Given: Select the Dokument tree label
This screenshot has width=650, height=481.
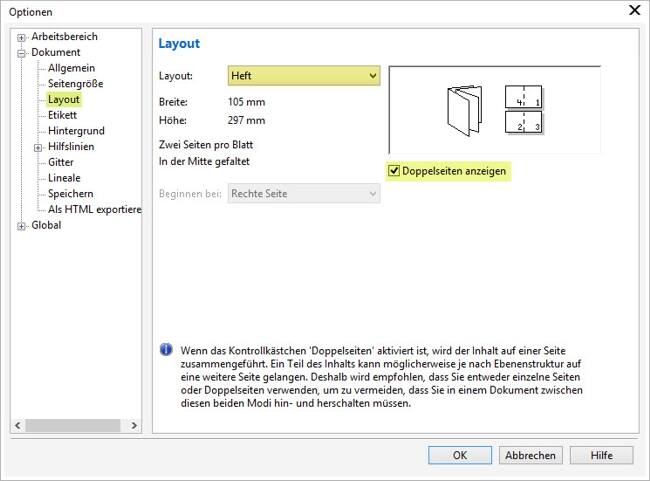Looking at the screenshot, I should pos(56,52).
